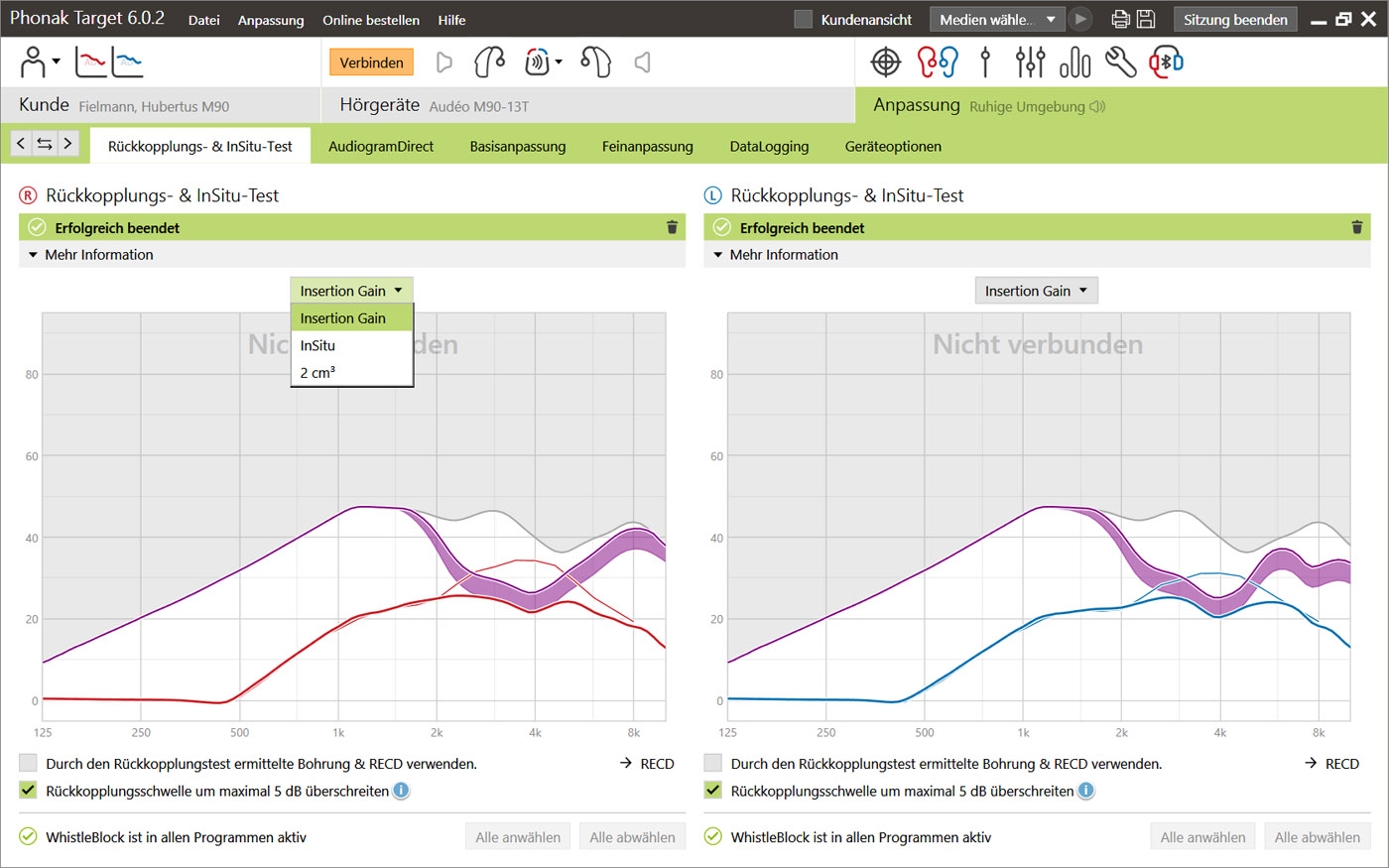Open the crosshair target tool
The height and width of the screenshot is (868, 1389).
[885, 62]
